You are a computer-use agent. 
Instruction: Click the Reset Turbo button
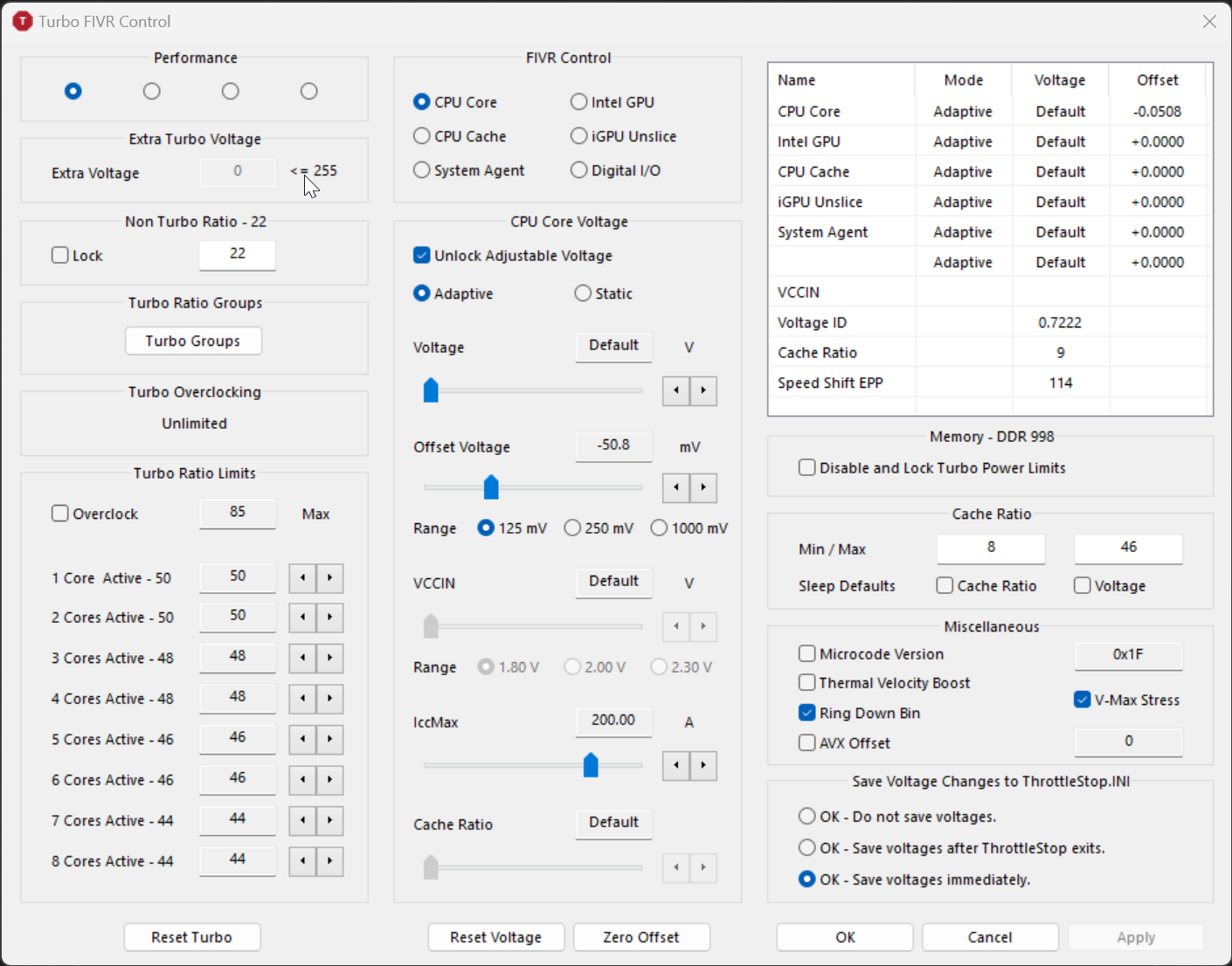pyautogui.click(x=192, y=937)
